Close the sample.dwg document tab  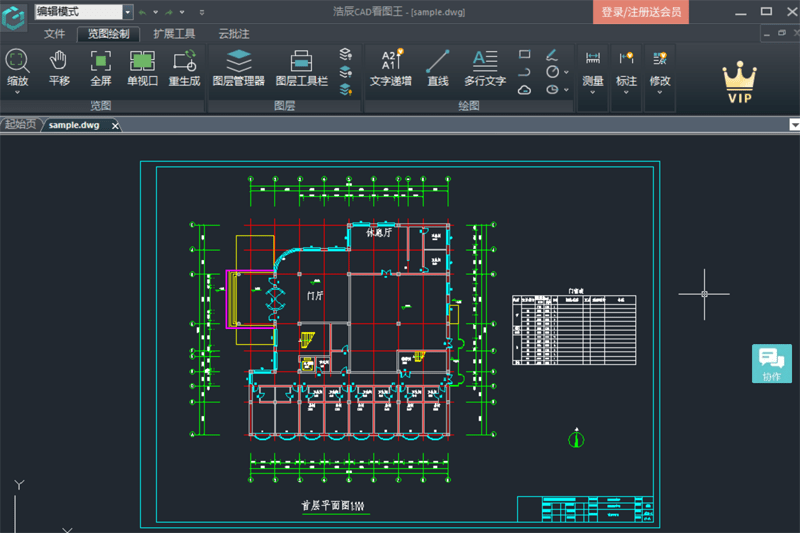point(115,126)
